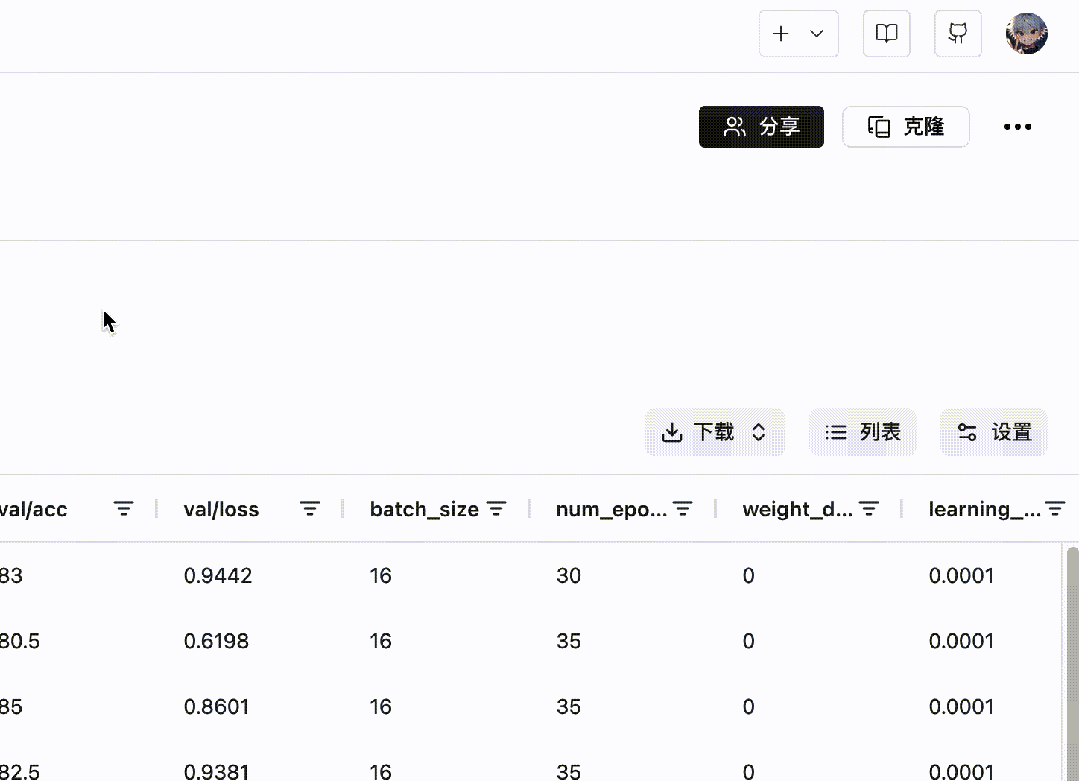Click the filter icon on num_epochs column

tap(683, 509)
